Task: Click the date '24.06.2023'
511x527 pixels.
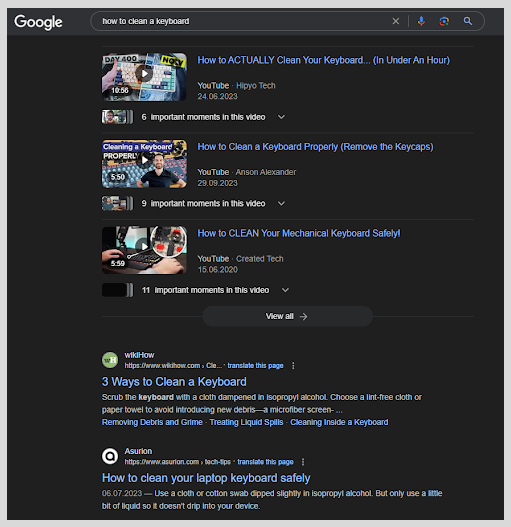Action: 218,96
